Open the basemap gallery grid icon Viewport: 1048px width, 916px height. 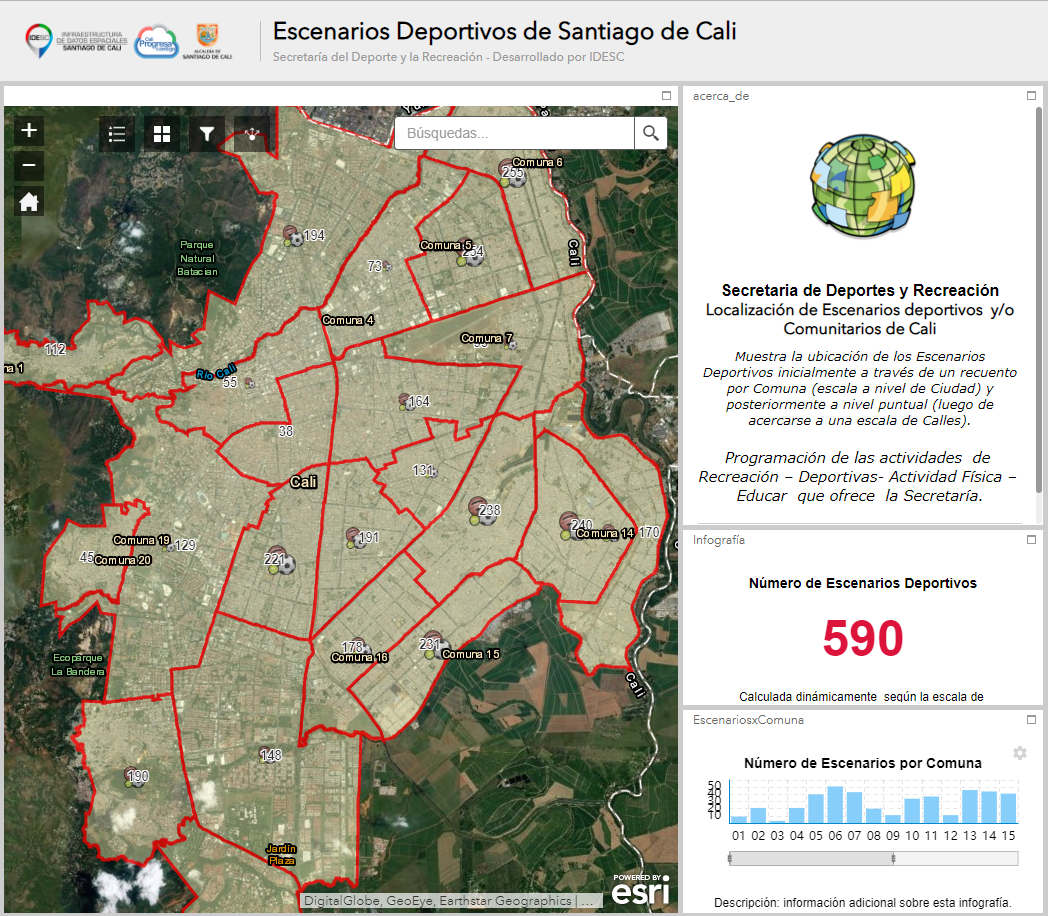(x=161, y=134)
